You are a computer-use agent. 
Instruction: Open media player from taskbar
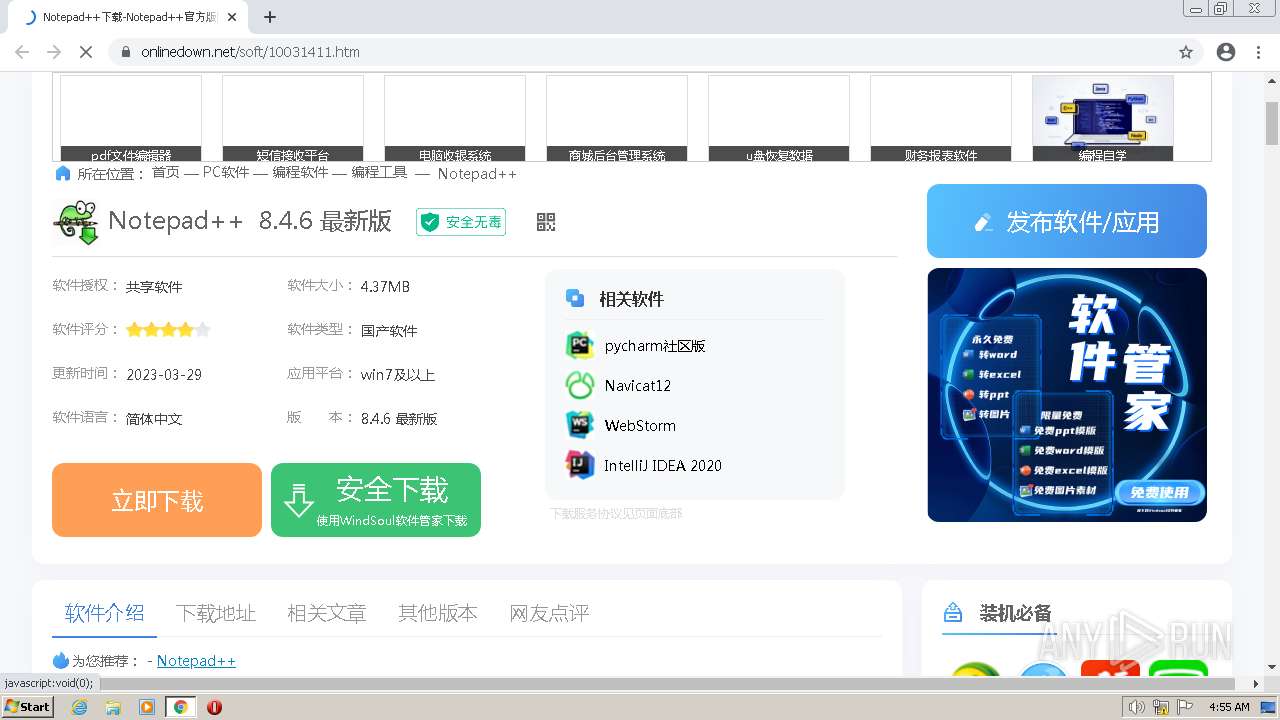147,707
